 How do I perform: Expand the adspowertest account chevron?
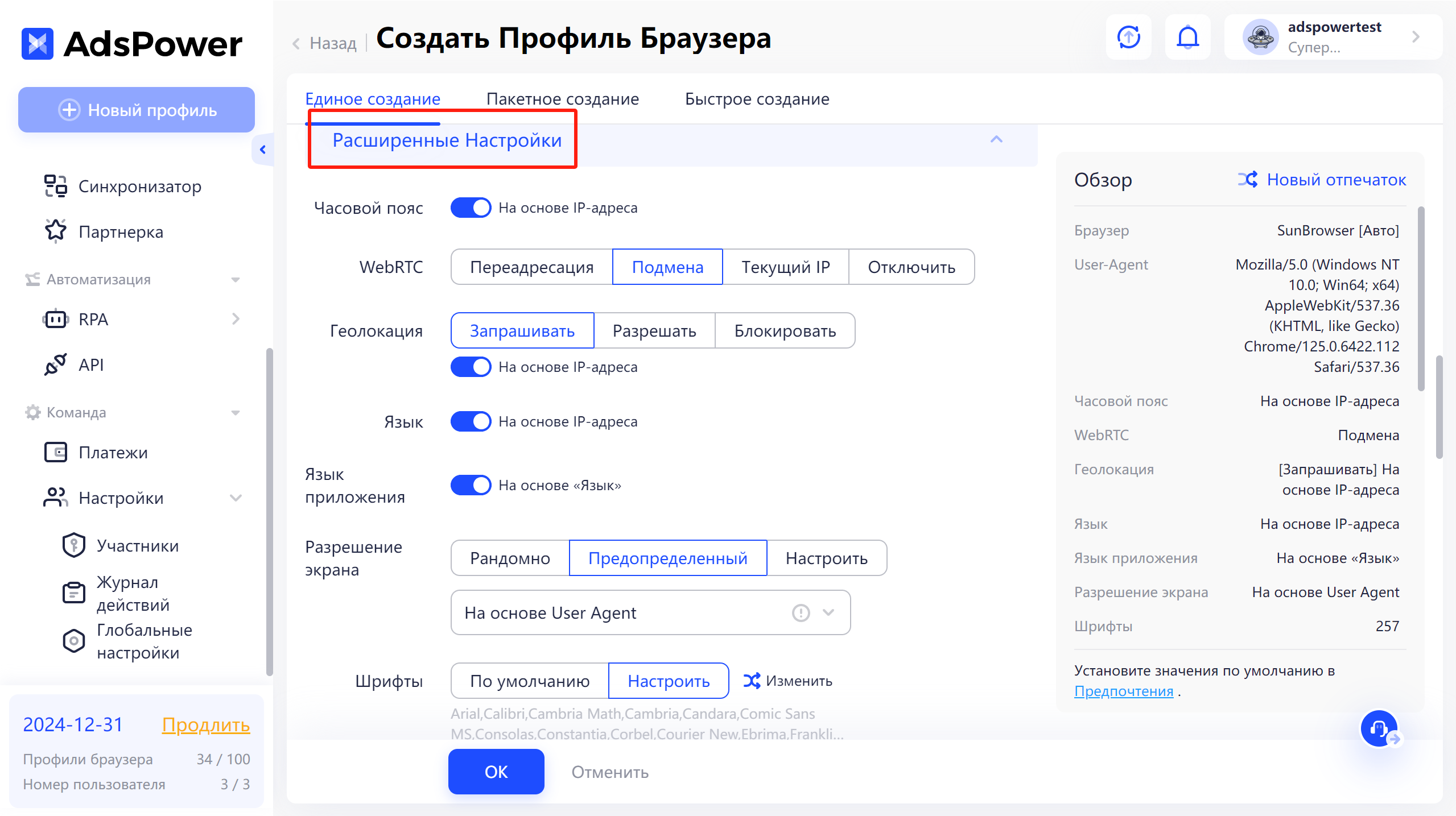point(1416,38)
